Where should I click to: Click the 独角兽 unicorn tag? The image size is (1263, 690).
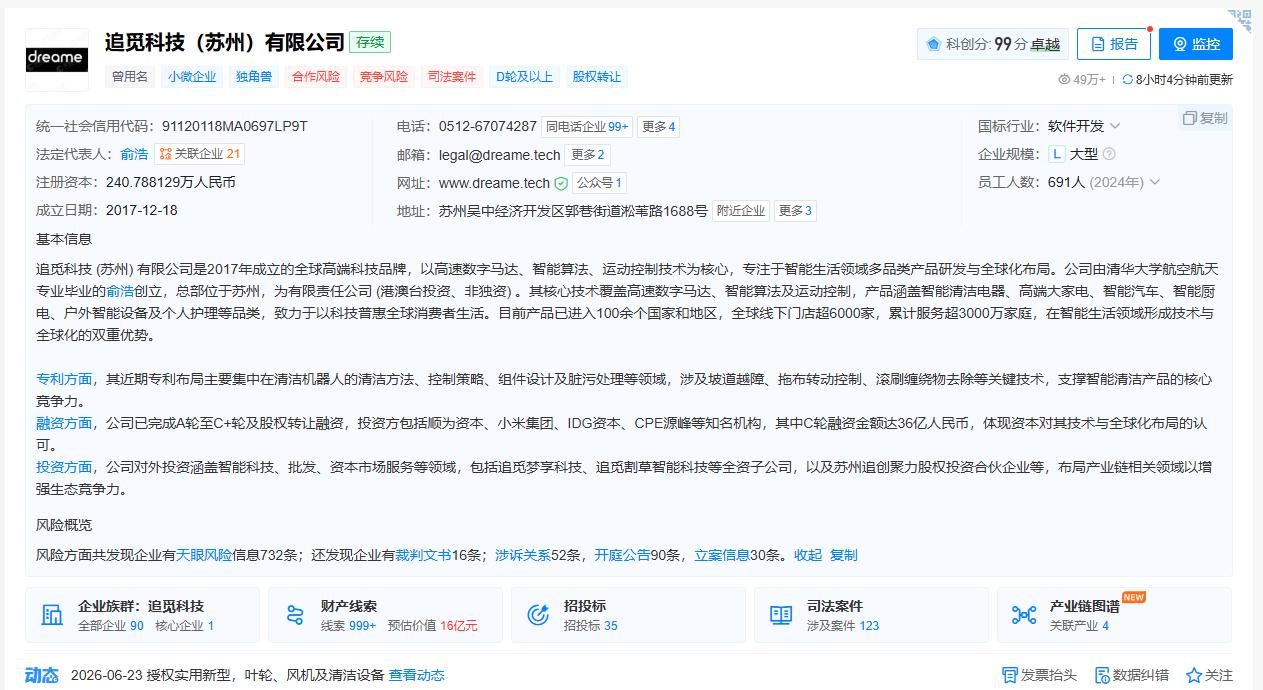pyautogui.click(x=254, y=77)
